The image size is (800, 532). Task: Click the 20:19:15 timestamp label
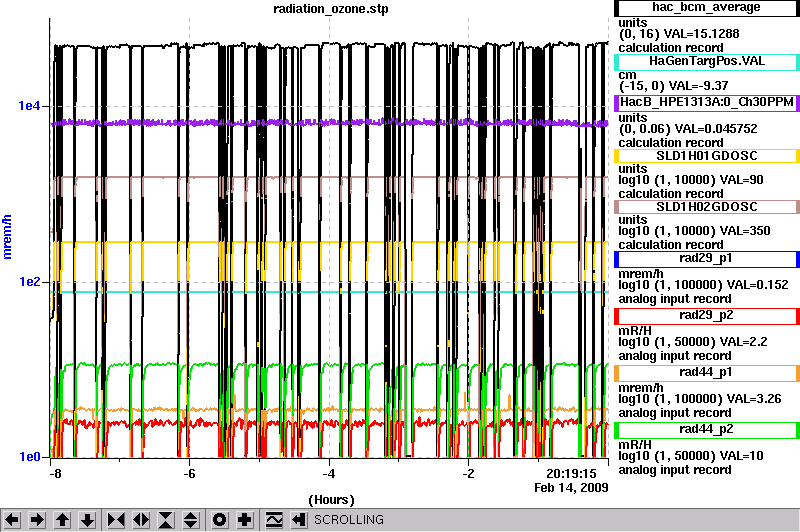coord(571,474)
